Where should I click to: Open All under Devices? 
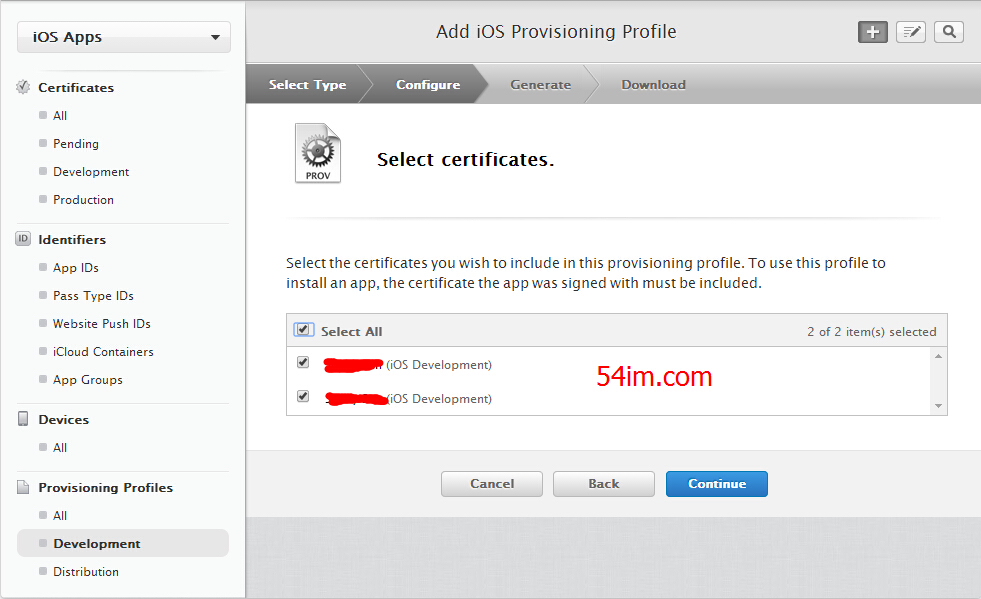coord(60,448)
